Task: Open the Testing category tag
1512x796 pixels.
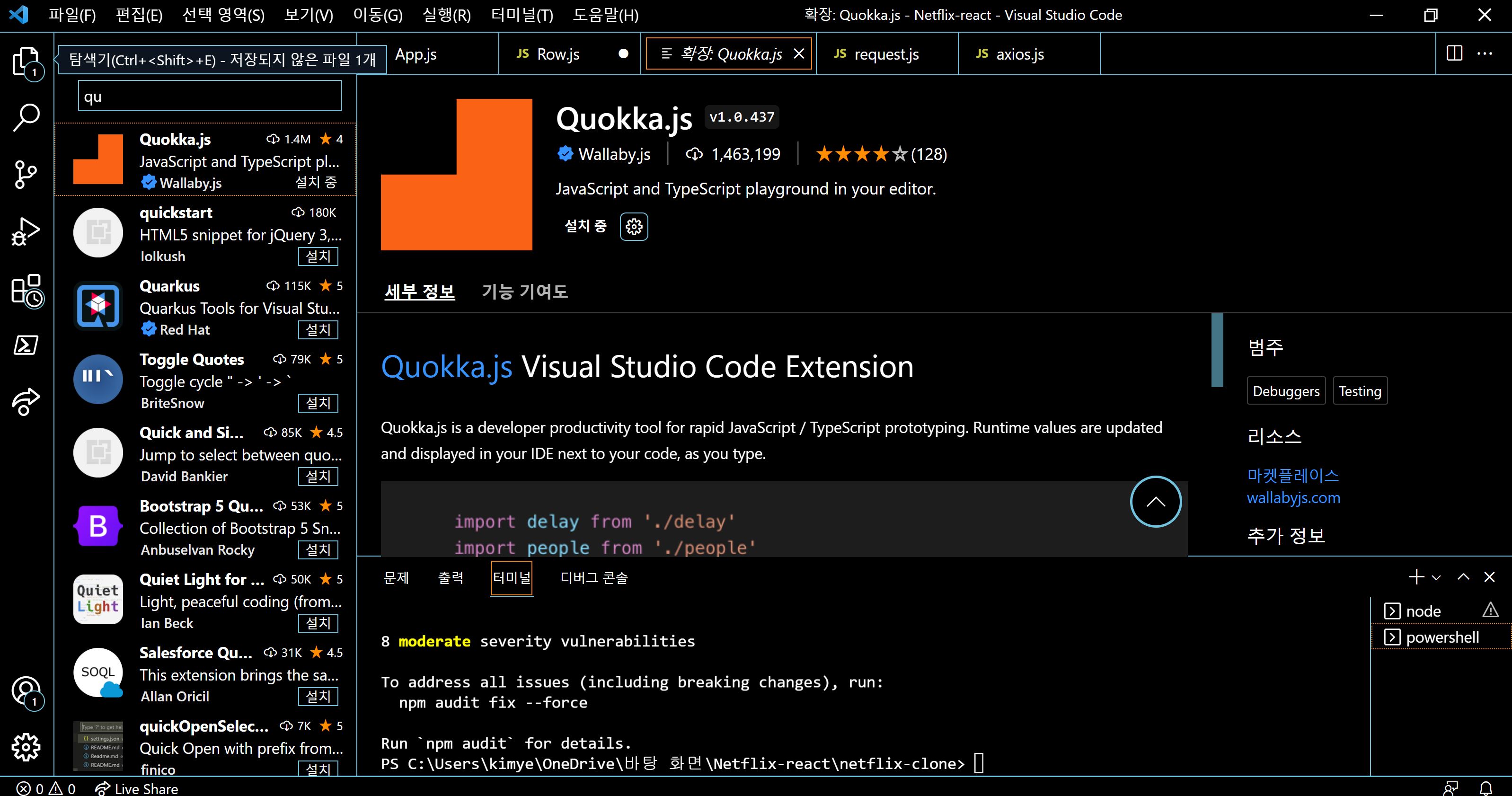Action: click(1360, 391)
